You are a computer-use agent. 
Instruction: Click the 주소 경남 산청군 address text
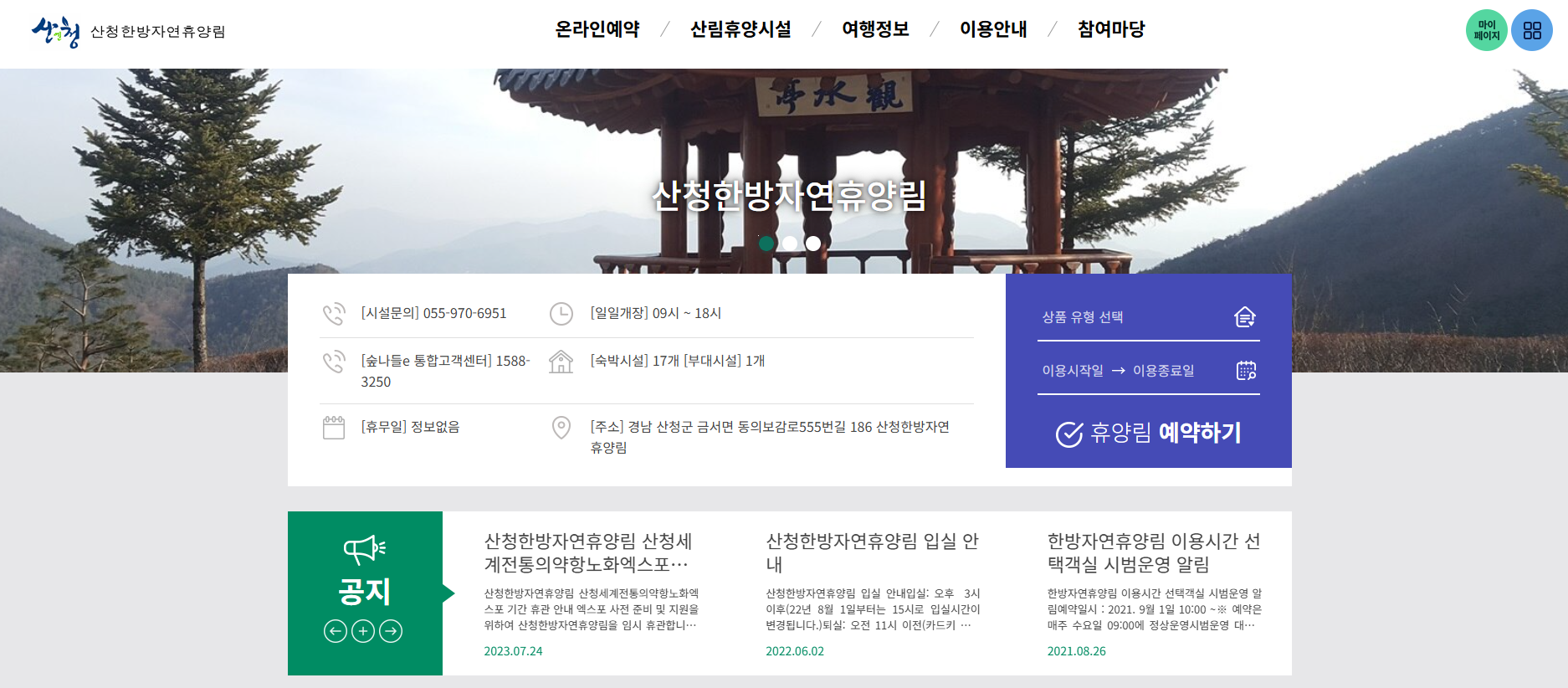point(770,437)
